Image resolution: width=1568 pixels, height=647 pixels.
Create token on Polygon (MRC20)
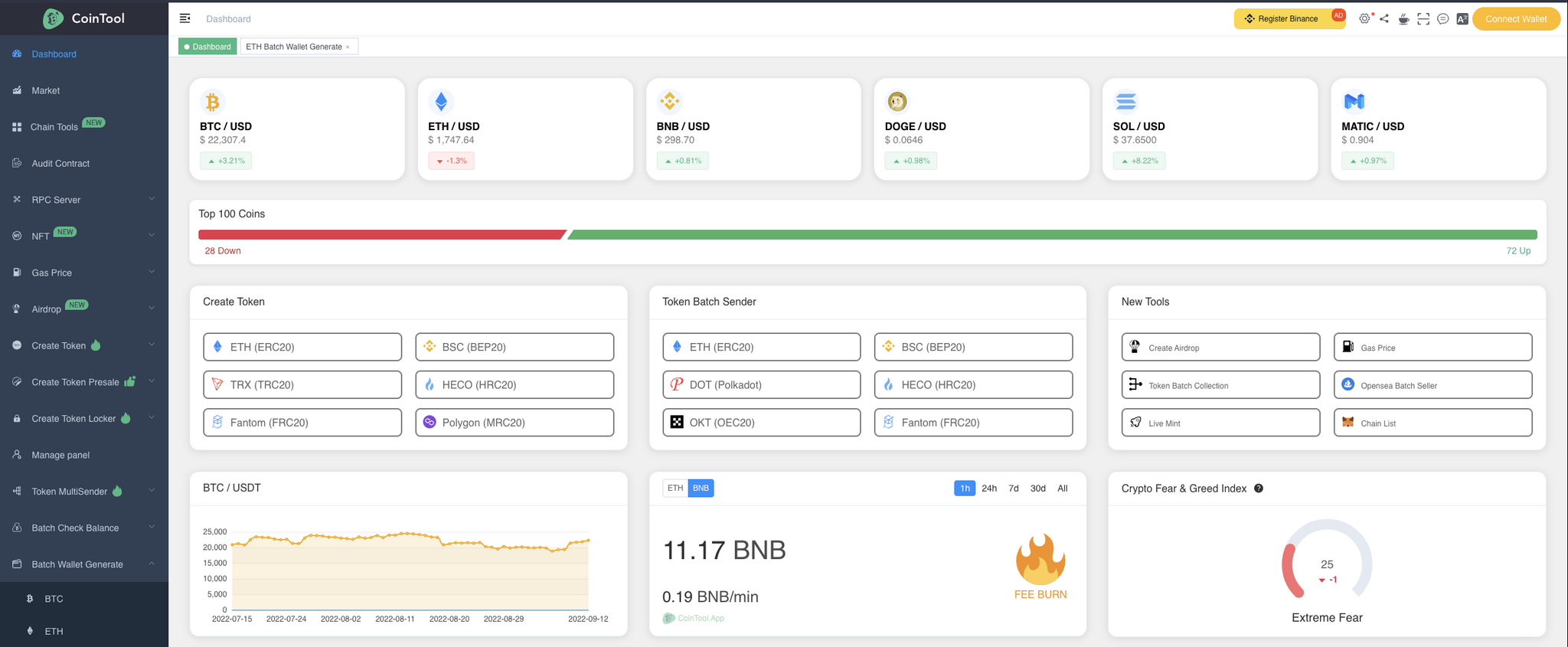[514, 423]
